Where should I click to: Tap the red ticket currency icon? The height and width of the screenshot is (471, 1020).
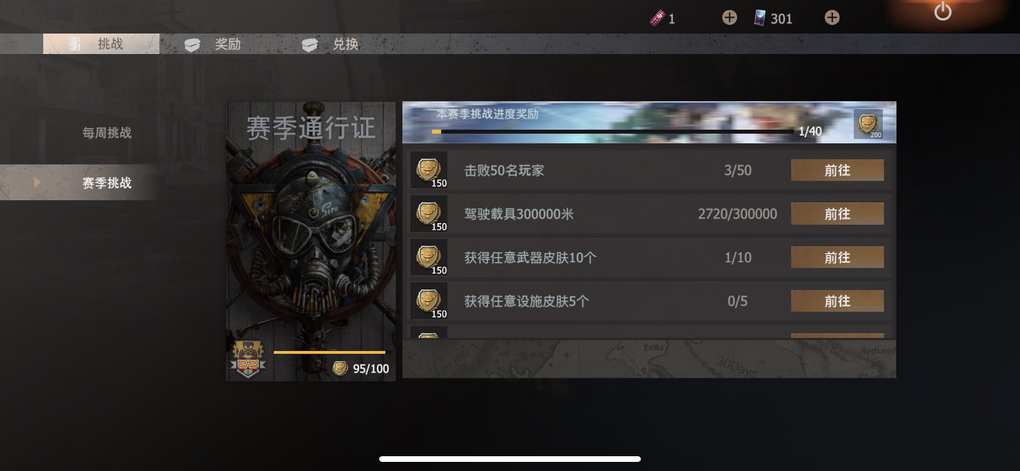point(656,18)
